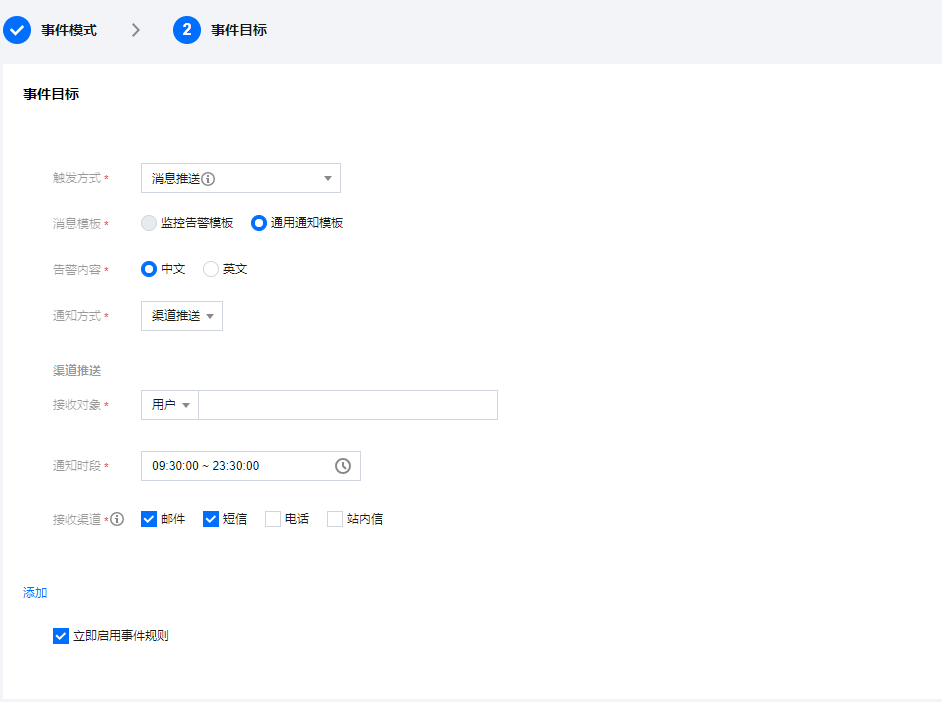This screenshot has width=942, height=702.
Task: Select the 监控告警模板 radio option
Action: pyautogui.click(x=149, y=223)
